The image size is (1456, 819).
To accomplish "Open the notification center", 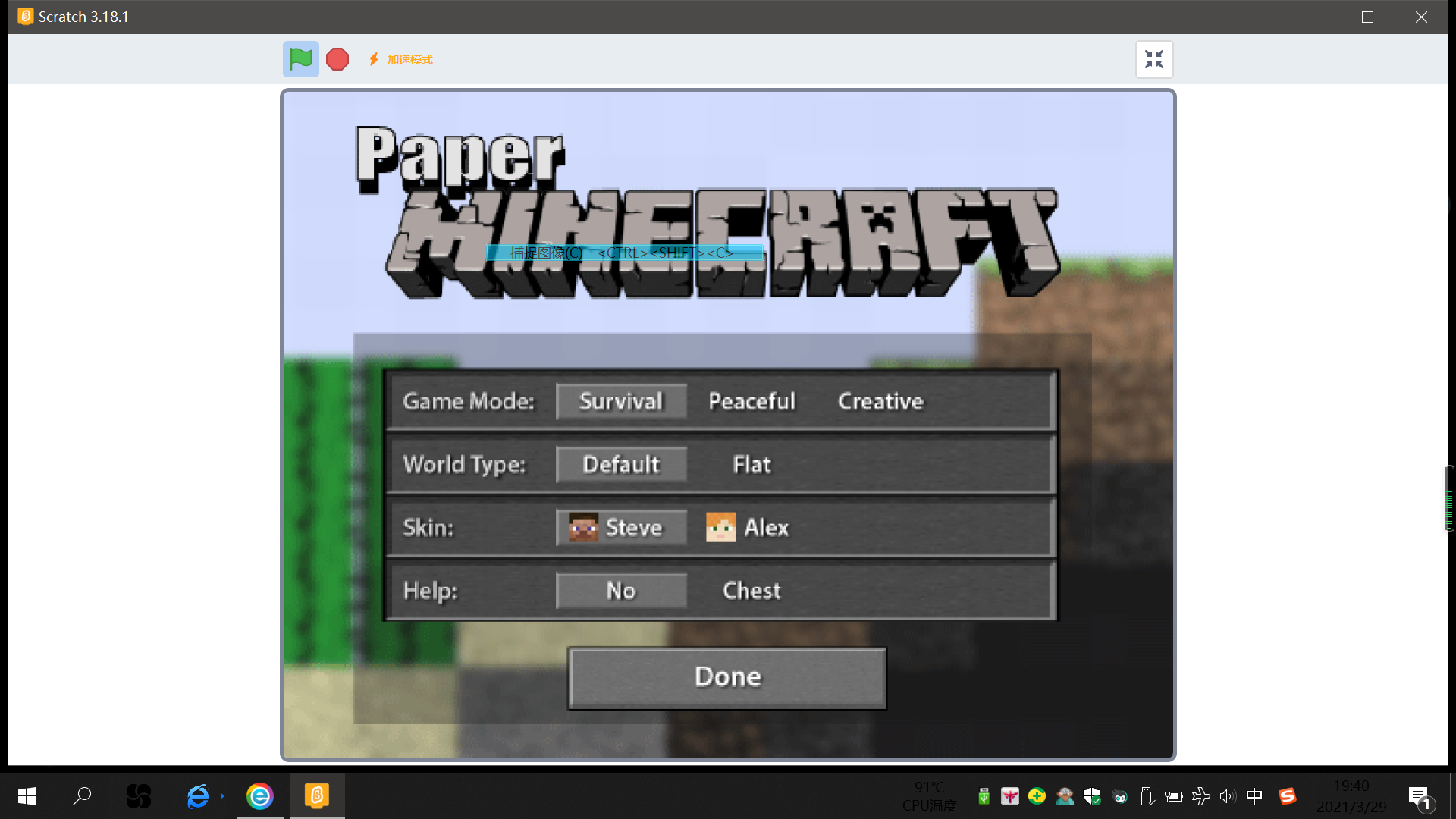I will [x=1420, y=797].
